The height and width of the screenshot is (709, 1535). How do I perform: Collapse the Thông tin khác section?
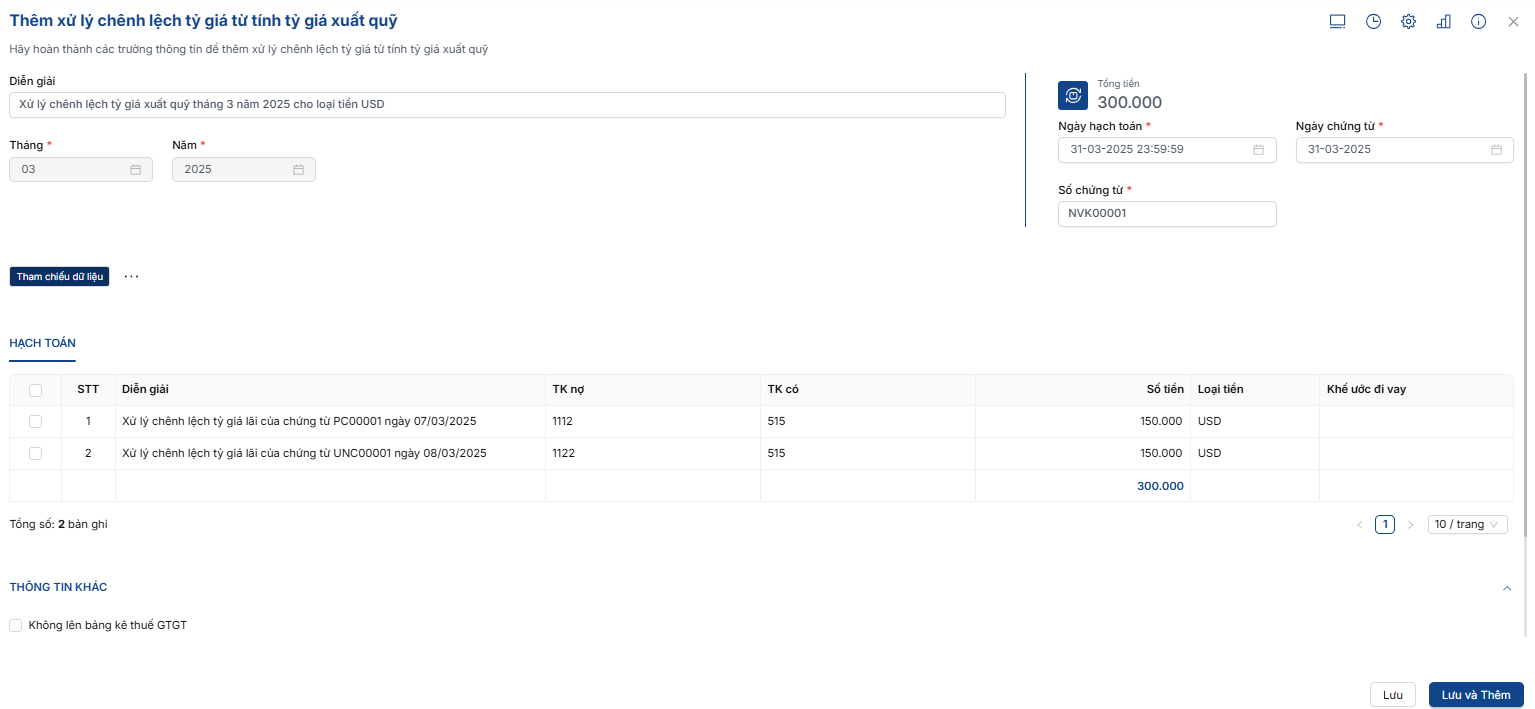[x=1507, y=588]
